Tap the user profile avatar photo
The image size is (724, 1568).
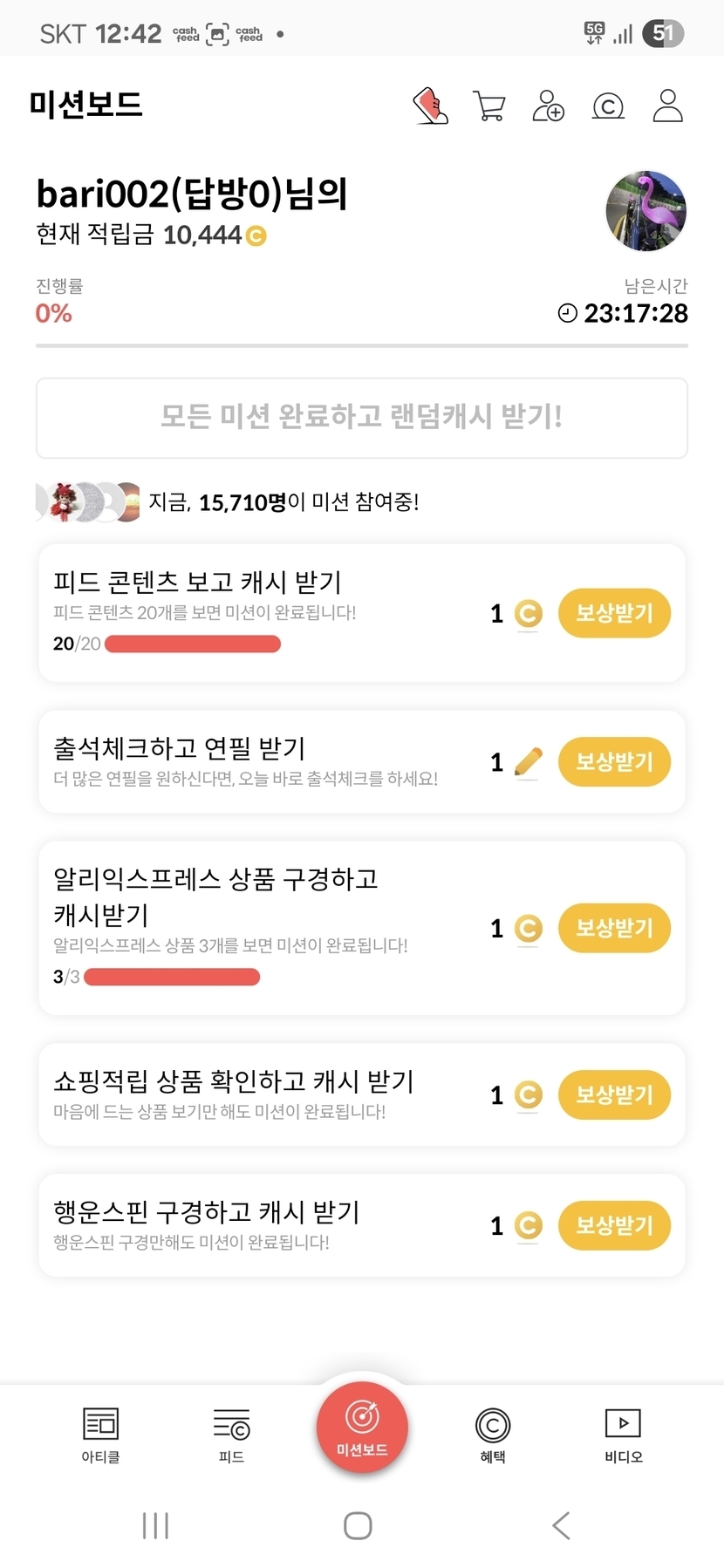tap(645, 211)
